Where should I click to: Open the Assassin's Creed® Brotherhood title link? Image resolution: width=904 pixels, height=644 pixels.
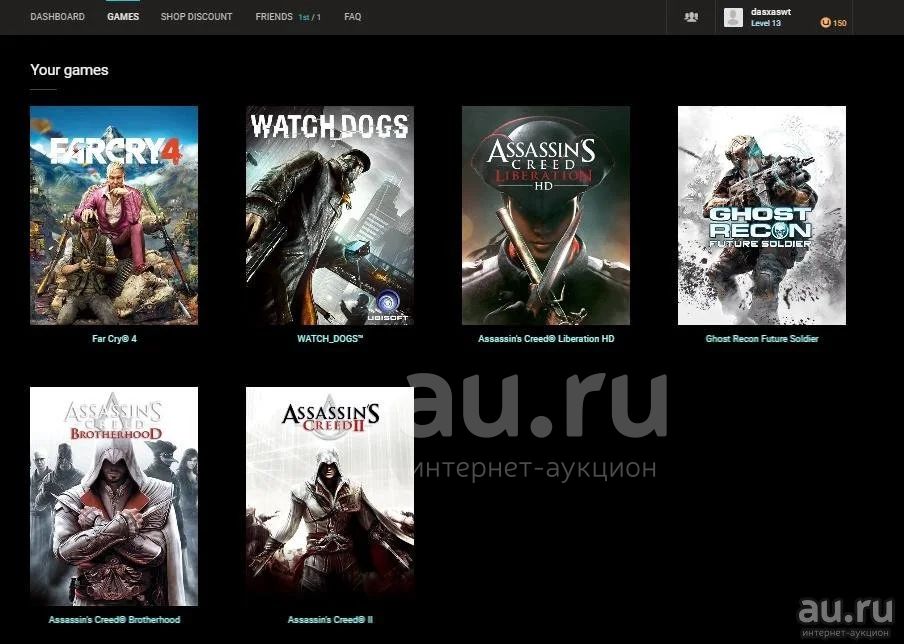pos(114,620)
